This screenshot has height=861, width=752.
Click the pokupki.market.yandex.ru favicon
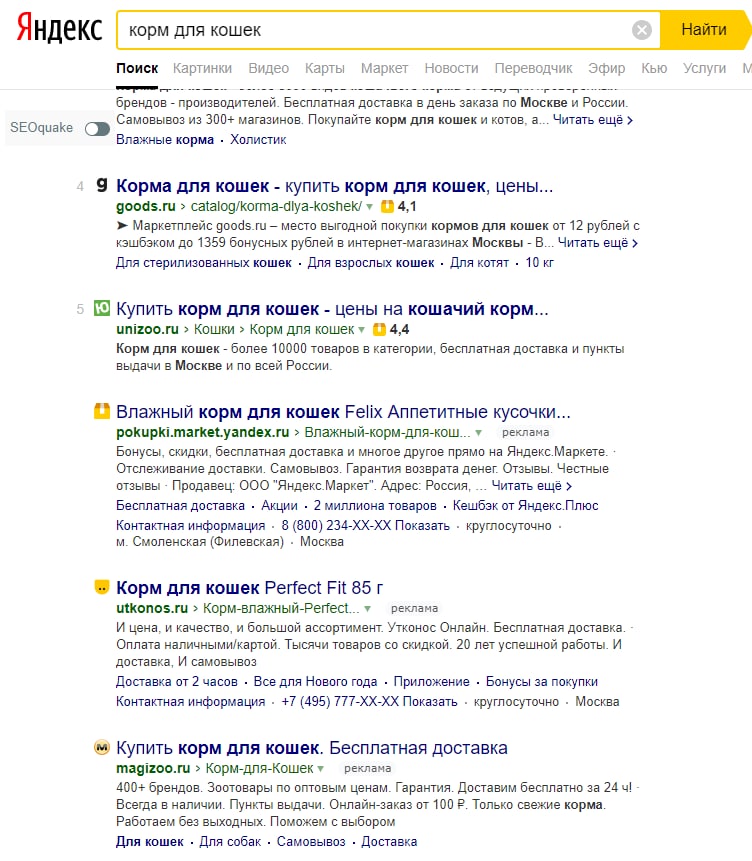pos(102,411)
